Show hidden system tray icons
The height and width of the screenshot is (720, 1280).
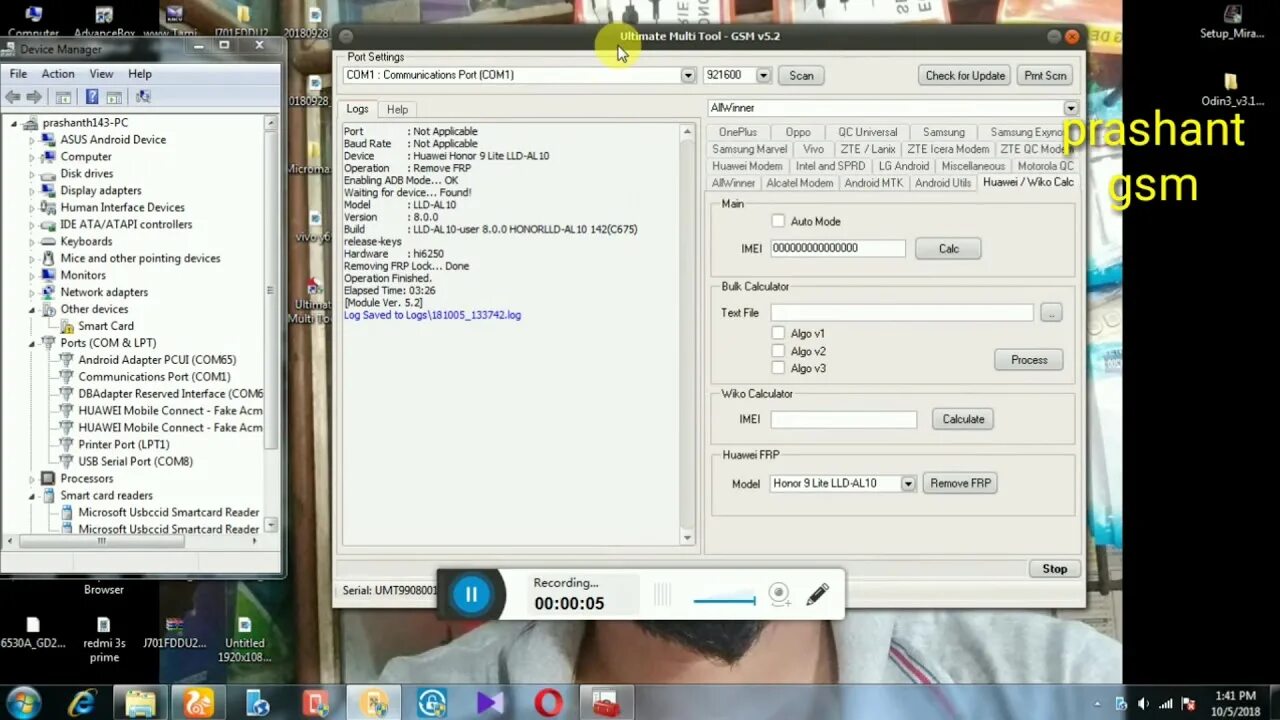click(1099, 704)
